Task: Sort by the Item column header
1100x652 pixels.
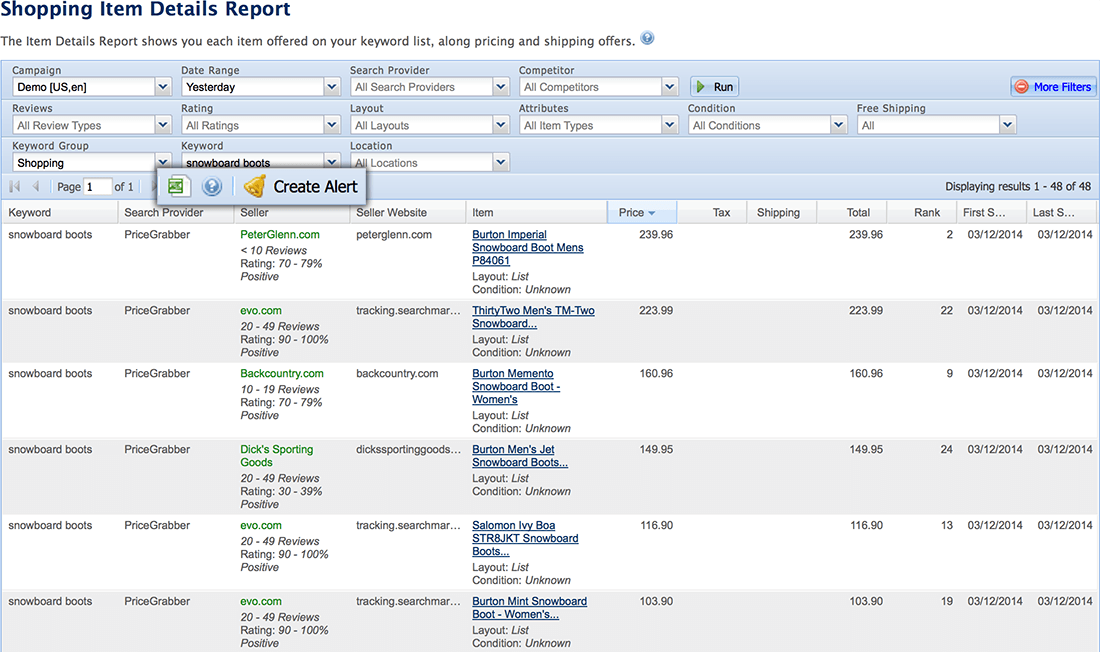Action: (x=537, y=212)
